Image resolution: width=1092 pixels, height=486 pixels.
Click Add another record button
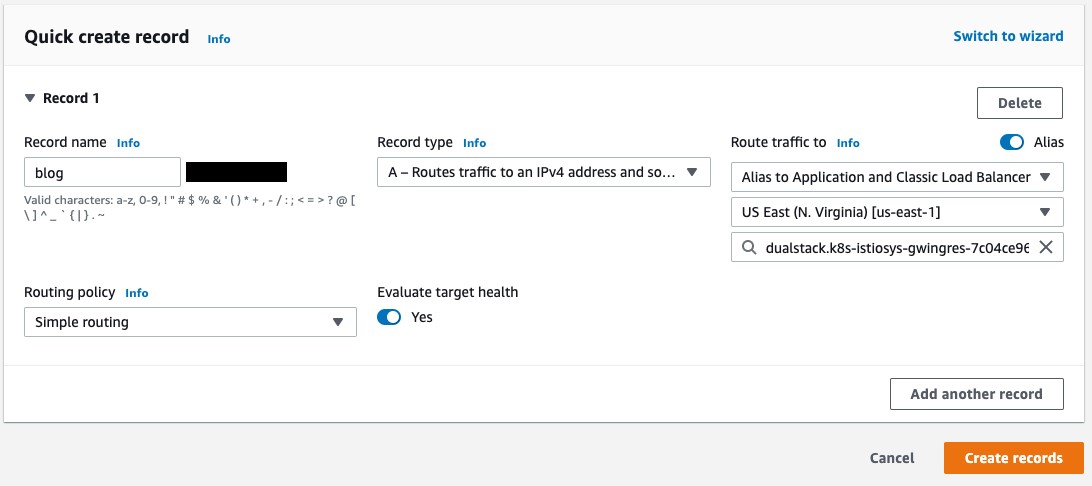[976, 394]
